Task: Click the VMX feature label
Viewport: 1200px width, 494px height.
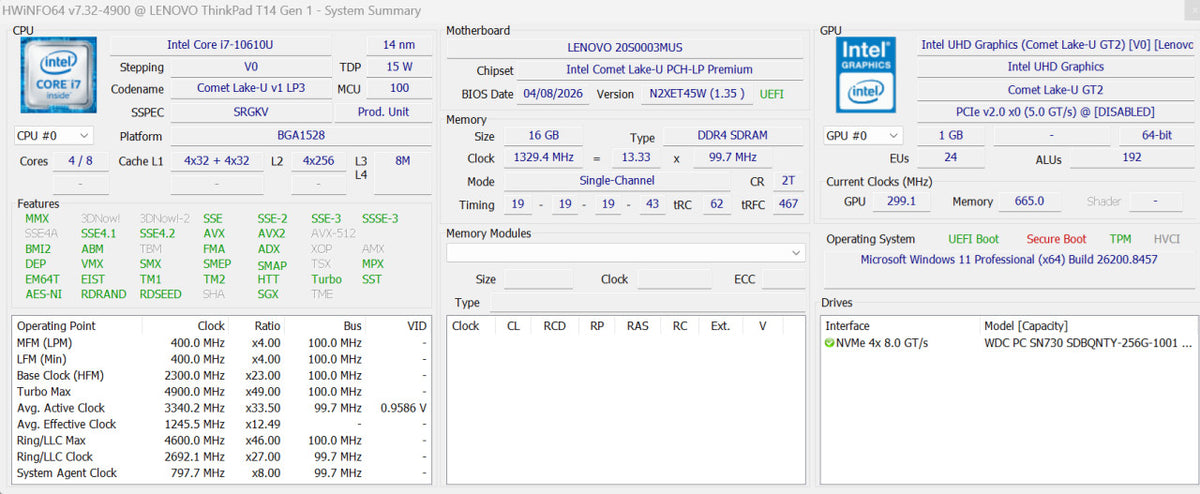Action: (92, 264)
